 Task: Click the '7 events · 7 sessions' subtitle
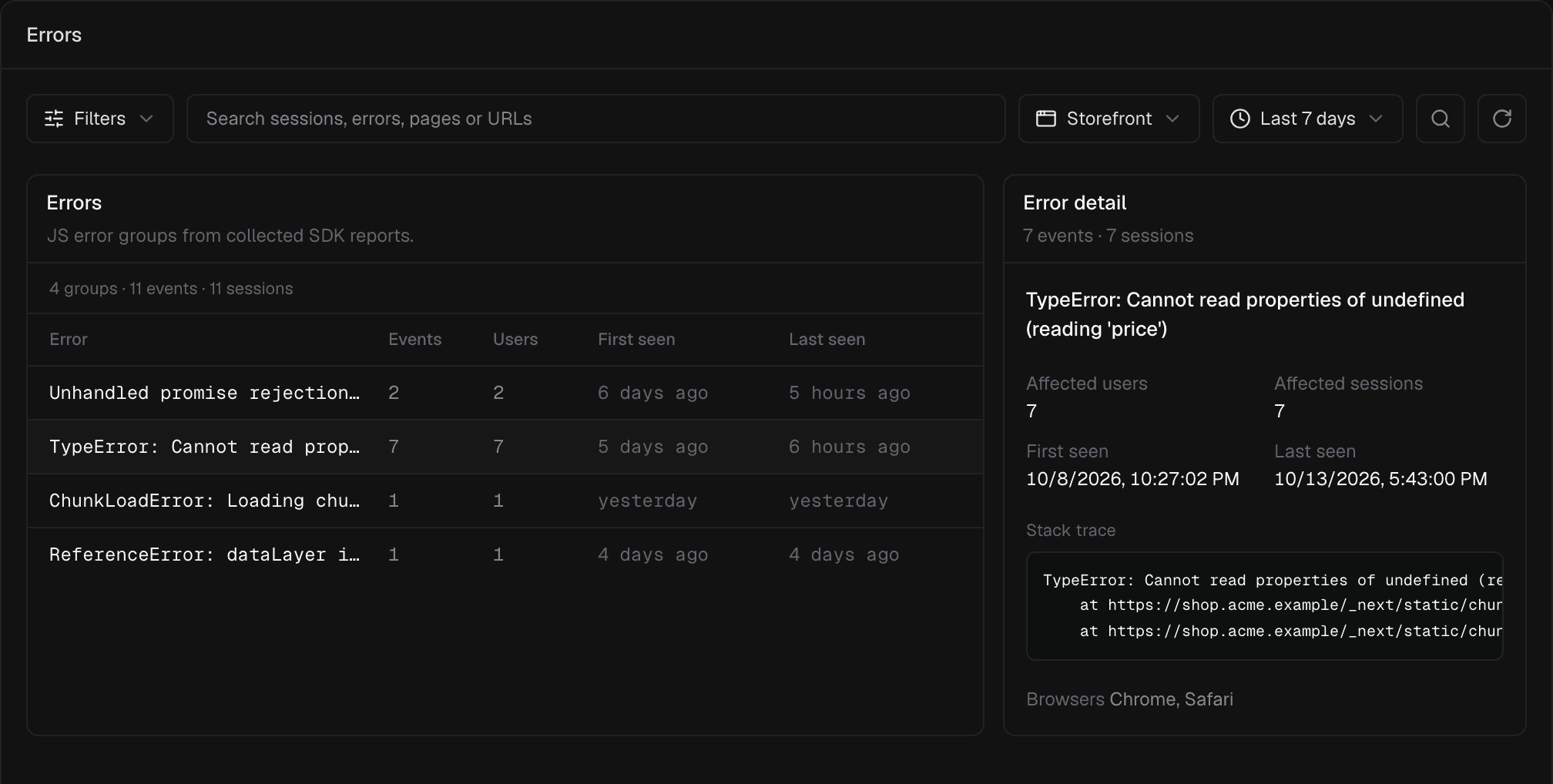pyautogui.click(x=1108, y=236)
